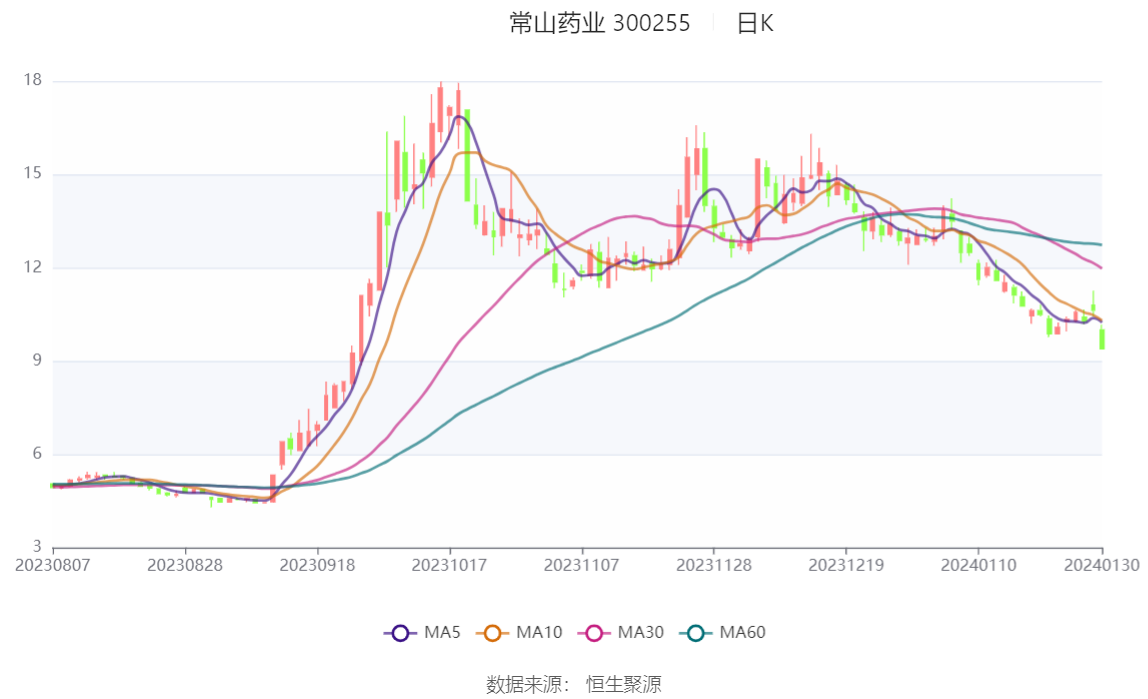The height and width of the screenshot is (699, 1148).
Task: Click the price axis label 15
Action: tap(33, 173)
